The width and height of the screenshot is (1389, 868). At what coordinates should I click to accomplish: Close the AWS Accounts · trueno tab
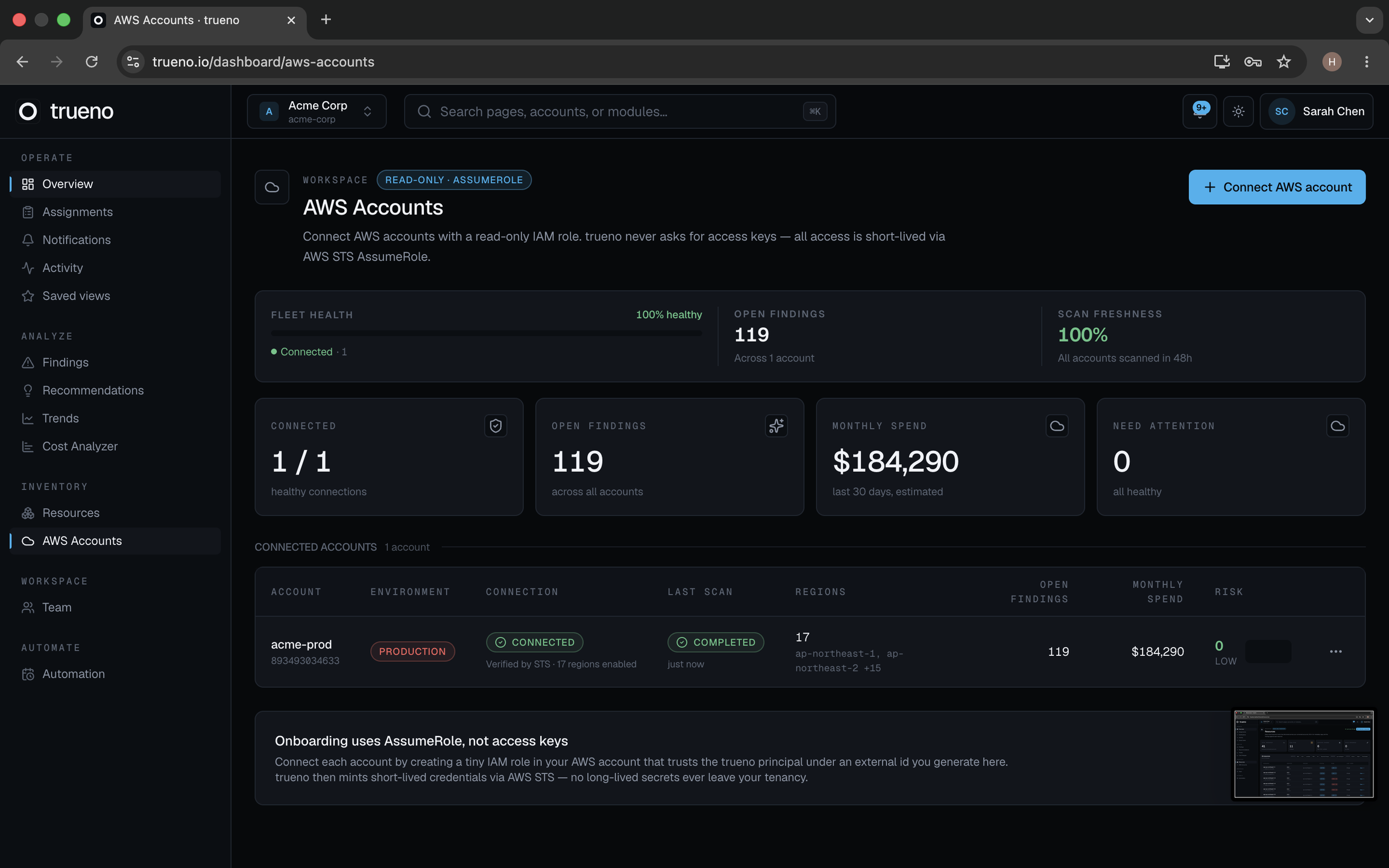click(291, 20)
